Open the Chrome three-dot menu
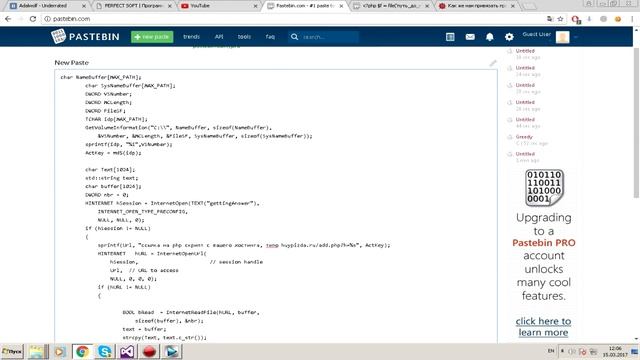The height and width of the screenshot is (360, 640). click(x=632, y=19)
